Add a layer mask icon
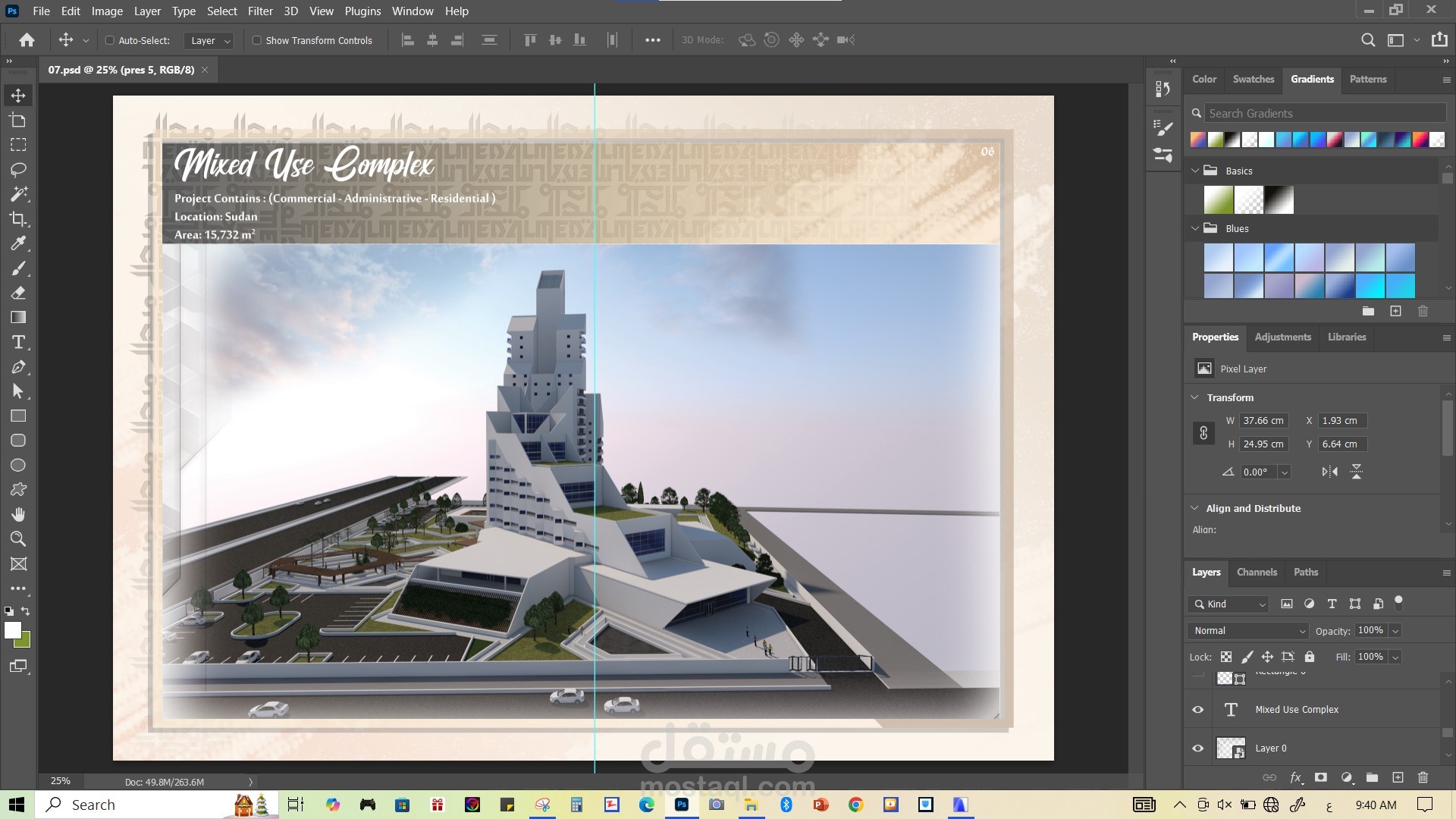 pos(1321,777)
